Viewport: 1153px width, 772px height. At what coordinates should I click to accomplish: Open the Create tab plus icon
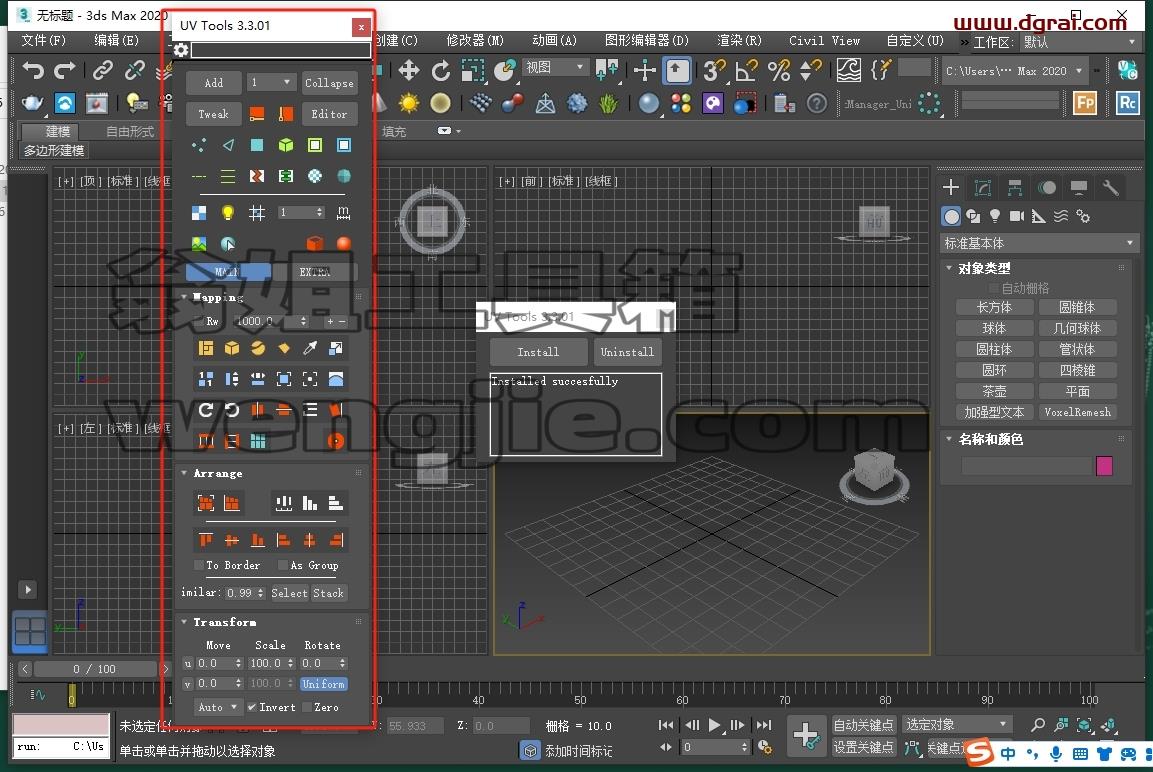click(x=951, y=187)
